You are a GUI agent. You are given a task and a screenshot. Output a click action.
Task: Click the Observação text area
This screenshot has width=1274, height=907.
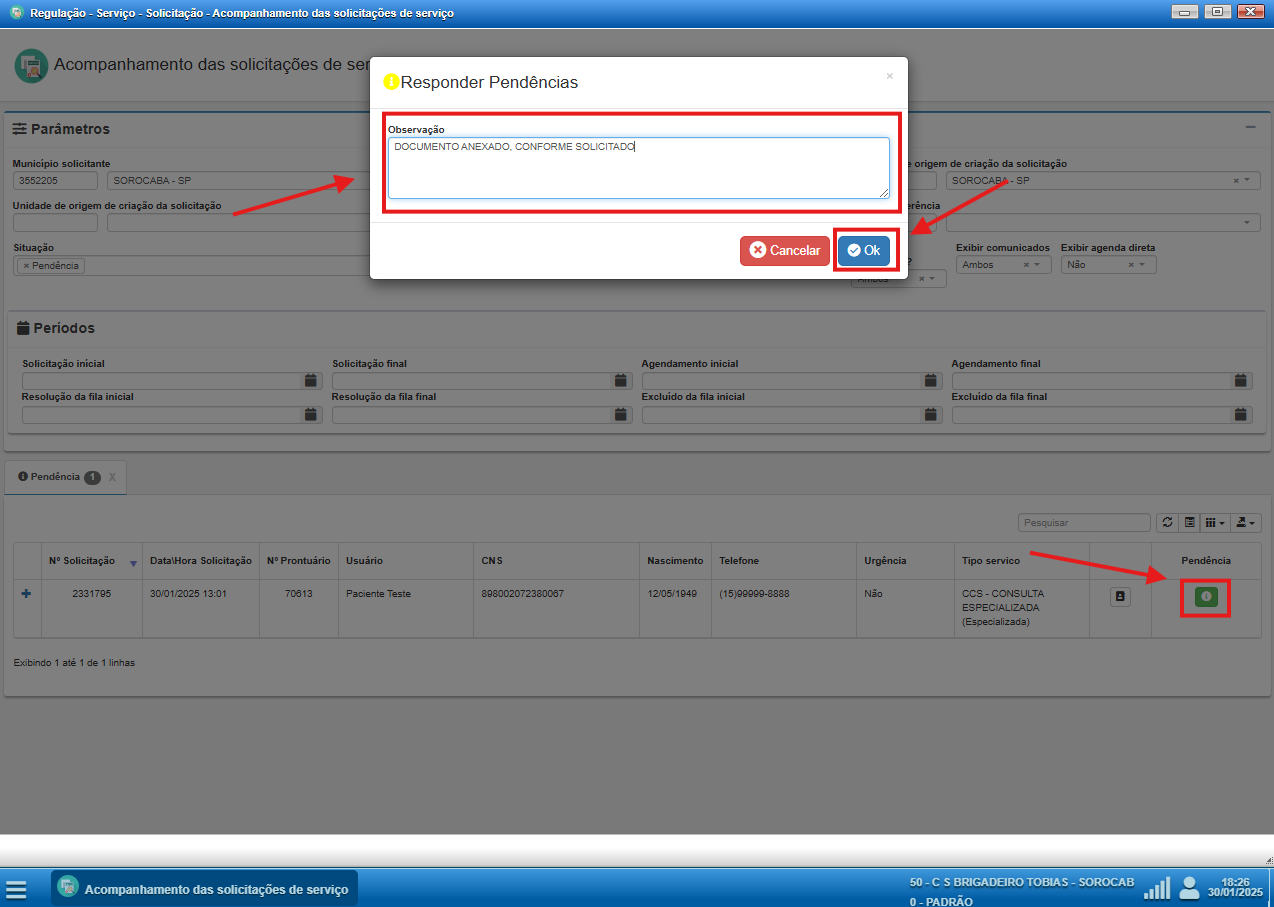638,168
